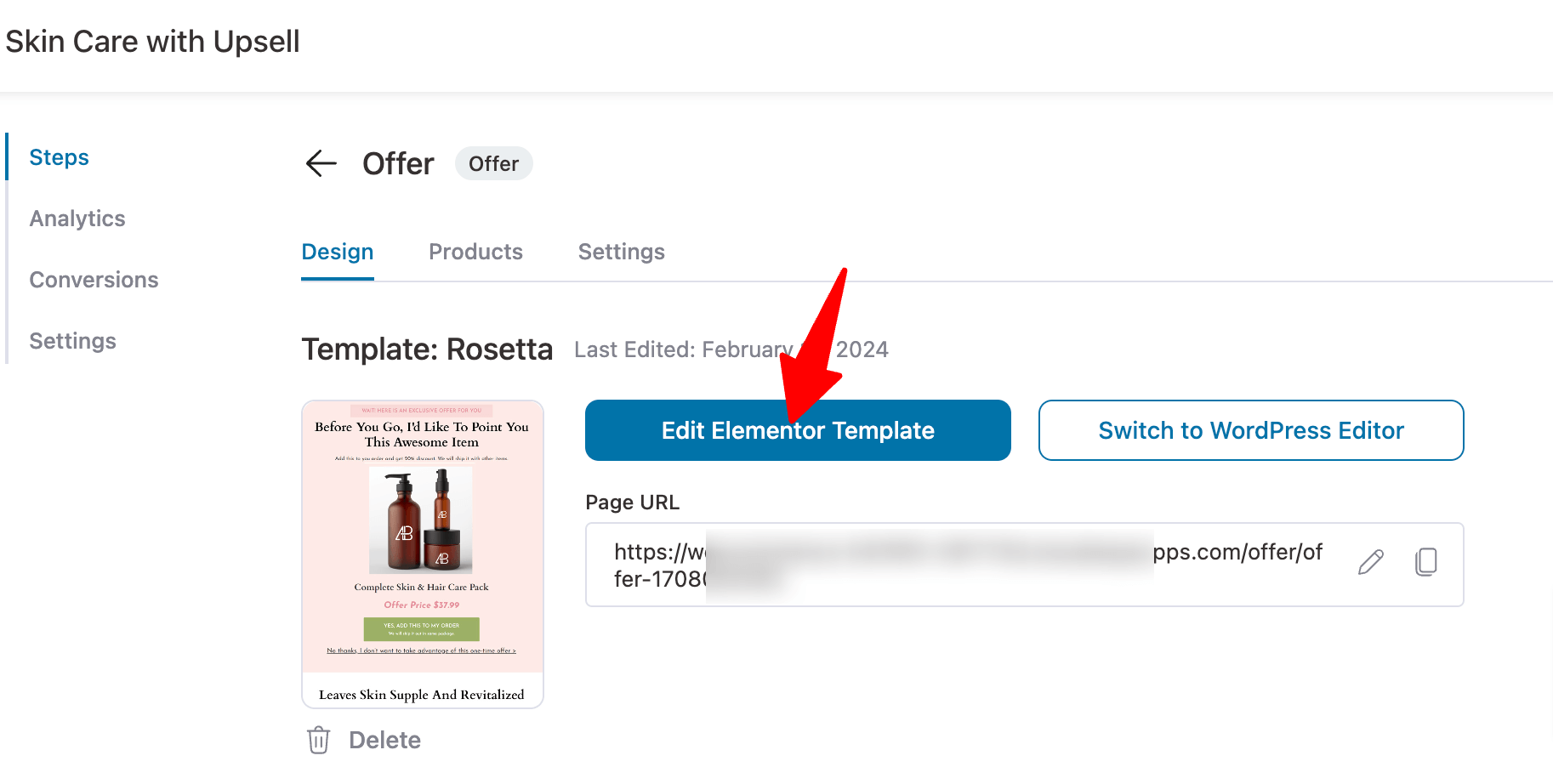Click the Template: Rosetta heading
This screenshot has width=1553, height=784.
427,349
